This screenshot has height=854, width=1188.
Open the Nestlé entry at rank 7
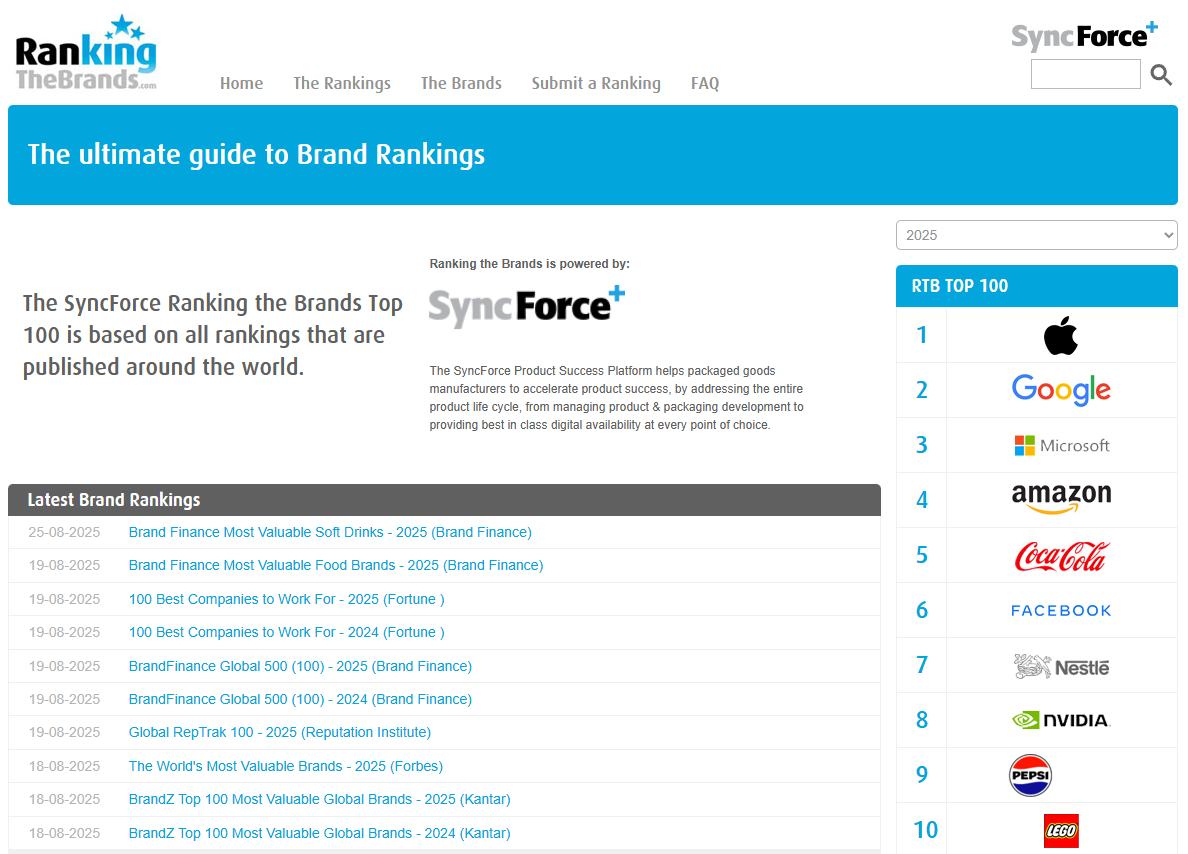(x=1061, y=665)
